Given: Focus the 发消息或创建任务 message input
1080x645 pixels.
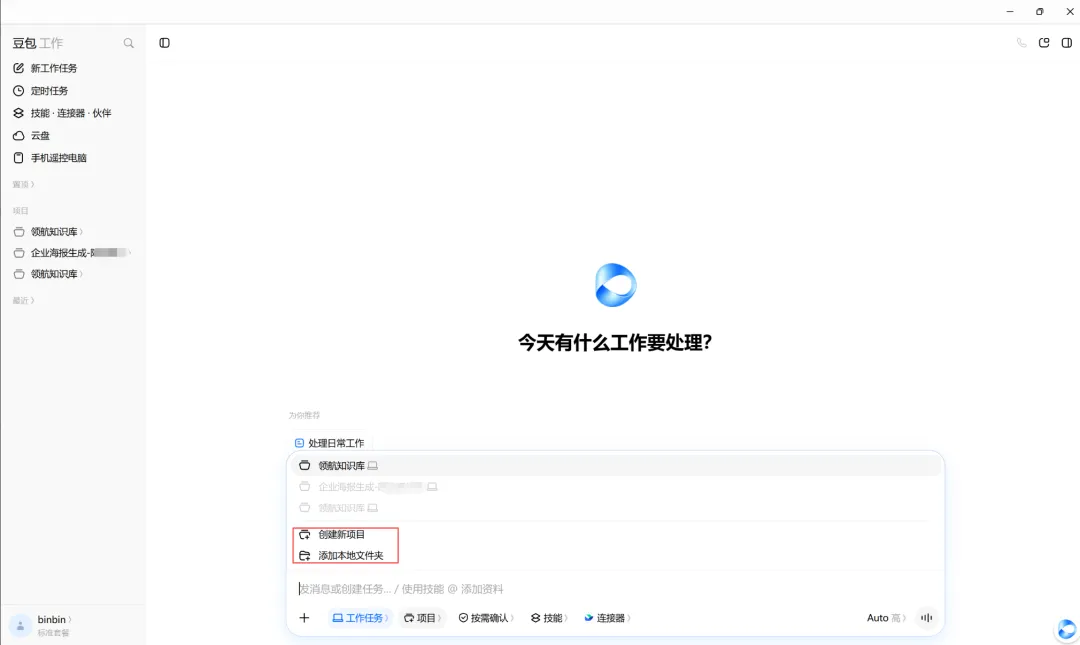Looking at the screenshot, I should point(615,589).
